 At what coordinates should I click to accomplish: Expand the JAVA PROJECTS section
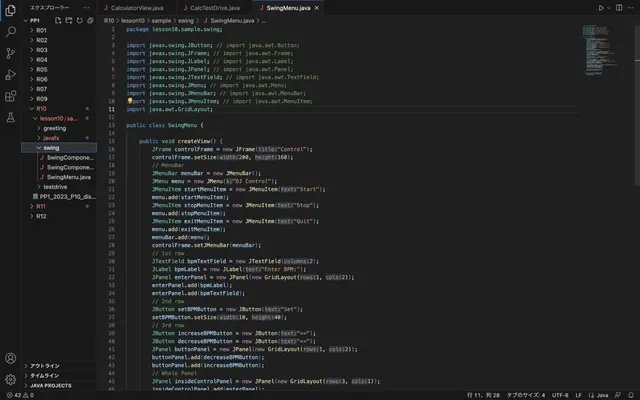[x=50, y=385]
